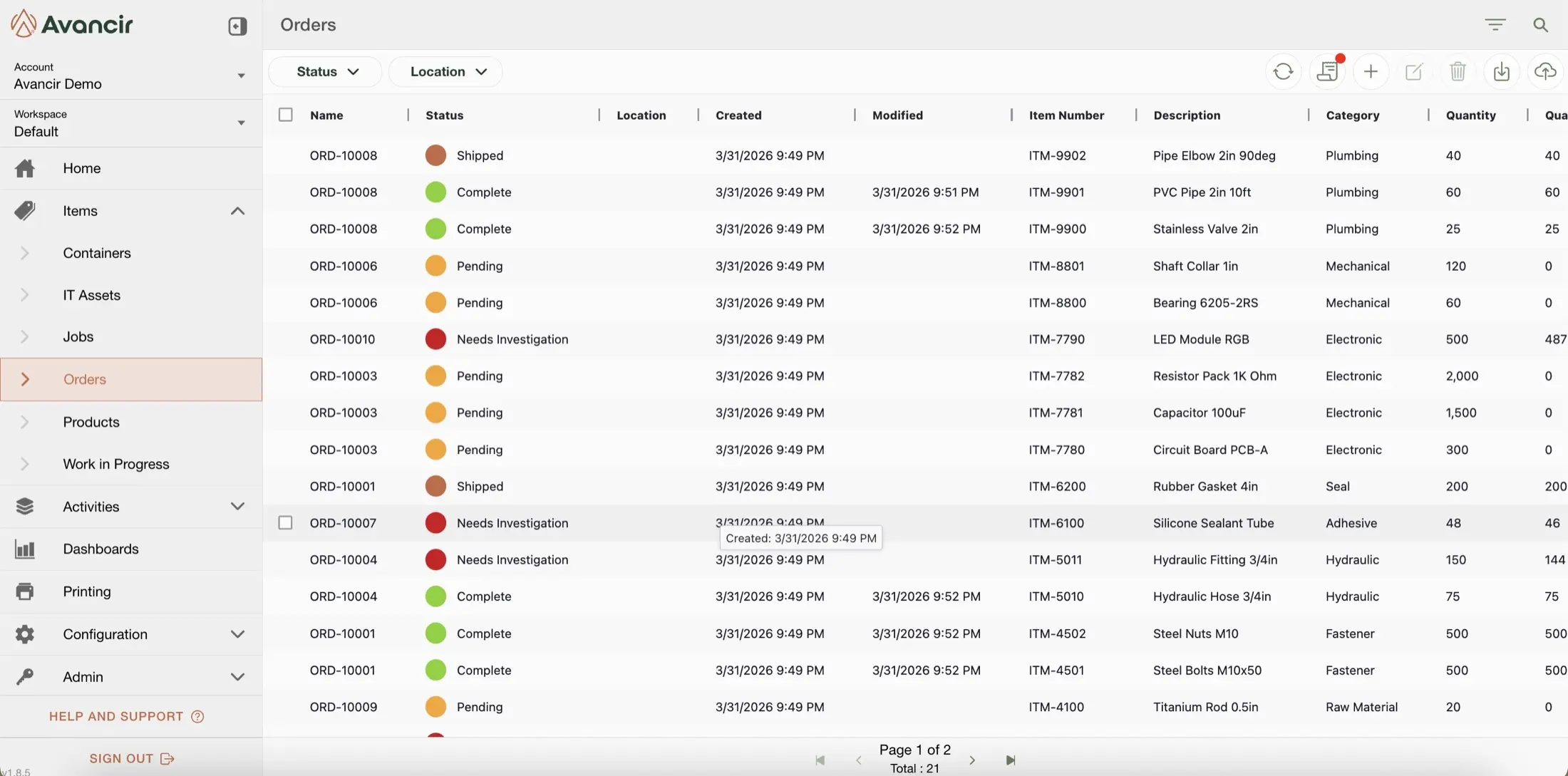
Task: Click the cloud upload icon
Action: coord(1544,71)
